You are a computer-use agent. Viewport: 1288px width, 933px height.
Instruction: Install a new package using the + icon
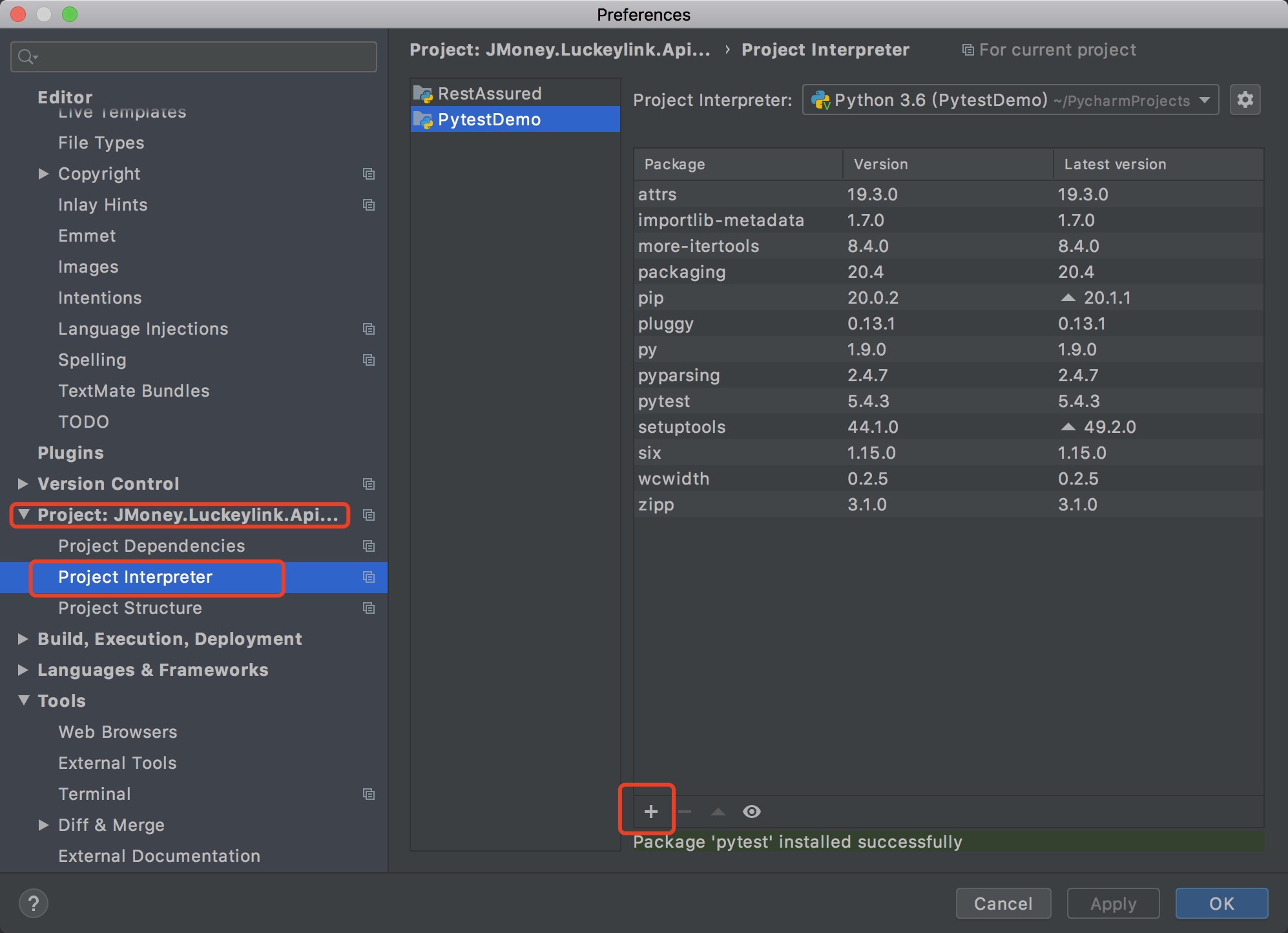coord(650,811)
